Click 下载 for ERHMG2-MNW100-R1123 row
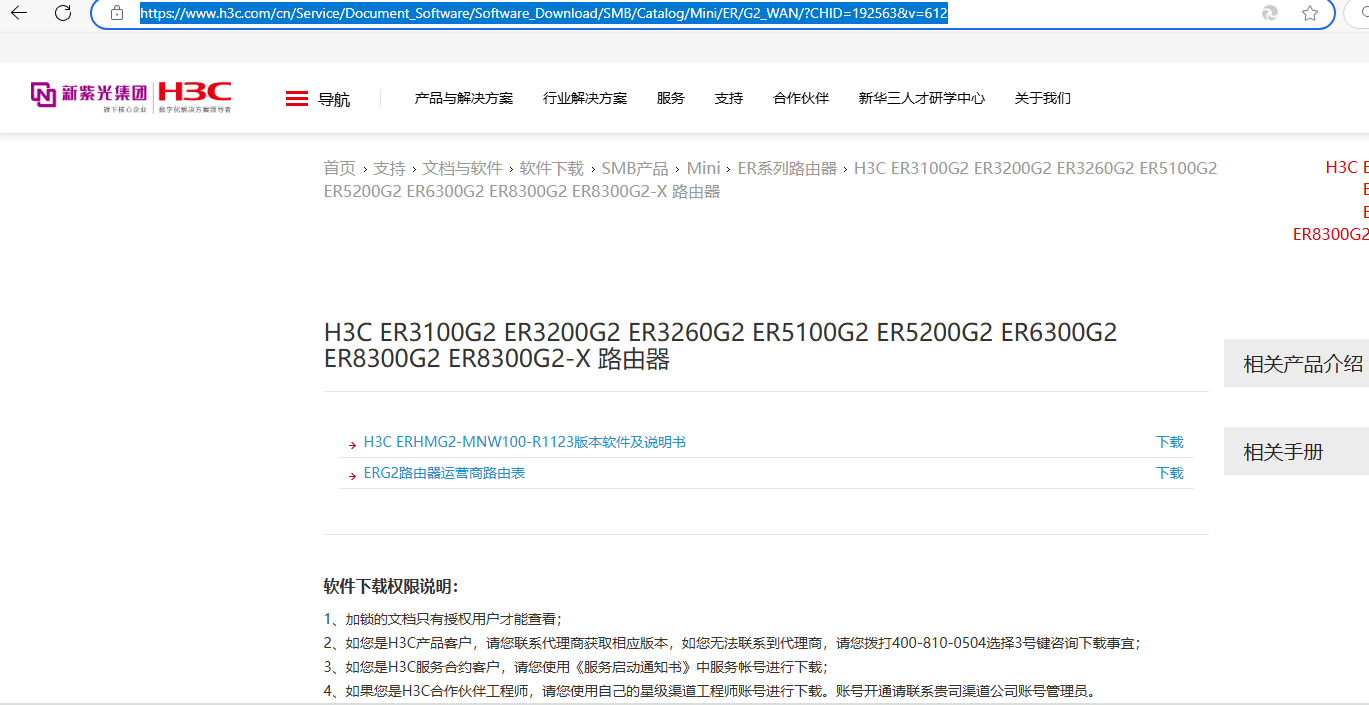1369x705 pixels. point(1170,442)
